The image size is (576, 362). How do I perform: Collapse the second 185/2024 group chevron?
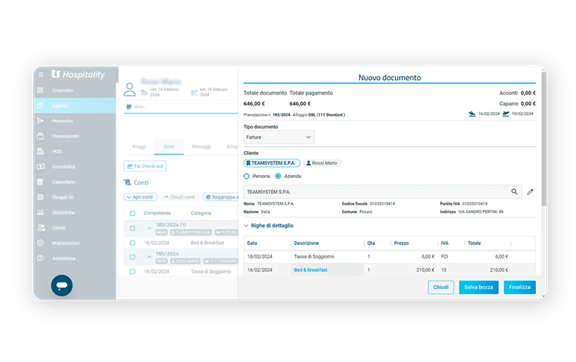pyautogui.click(x=149, y=257)
